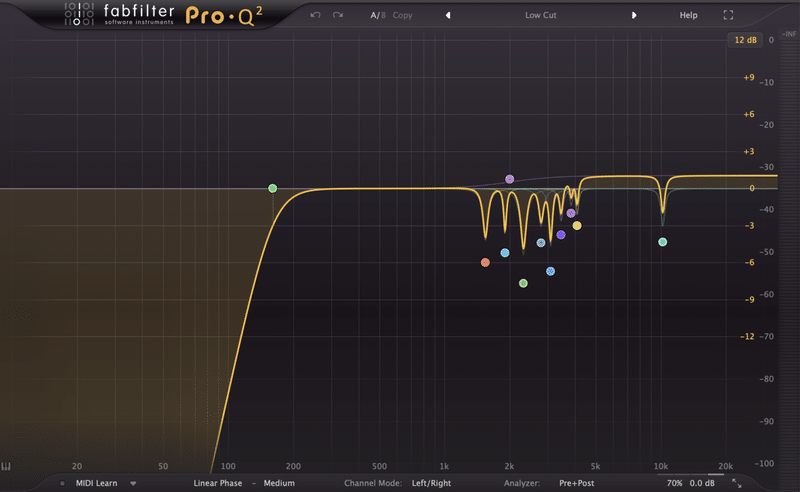800x492 pixels.
Task: Click the FabFilter Pro-Q 2 logo
Action: (163, 14)
